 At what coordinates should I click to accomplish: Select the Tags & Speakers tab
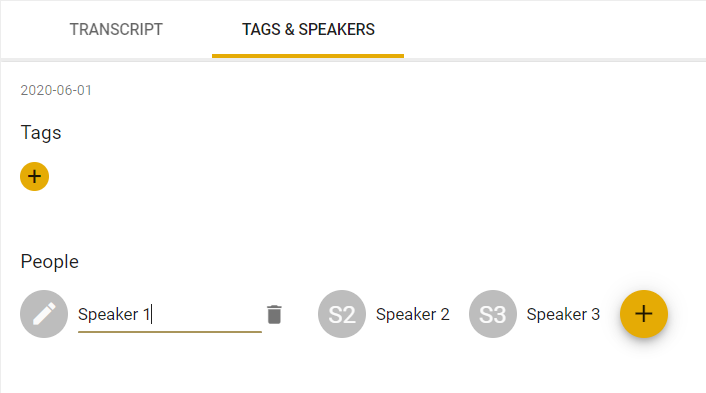[308, 30]
